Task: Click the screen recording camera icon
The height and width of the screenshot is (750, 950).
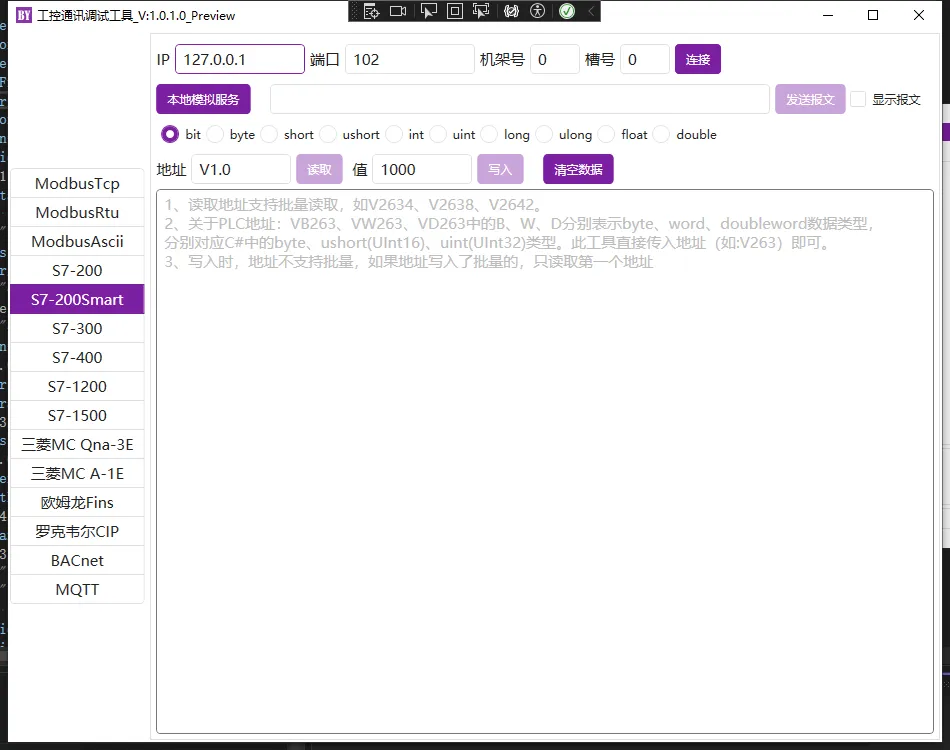Action: [x=399, y=11]
